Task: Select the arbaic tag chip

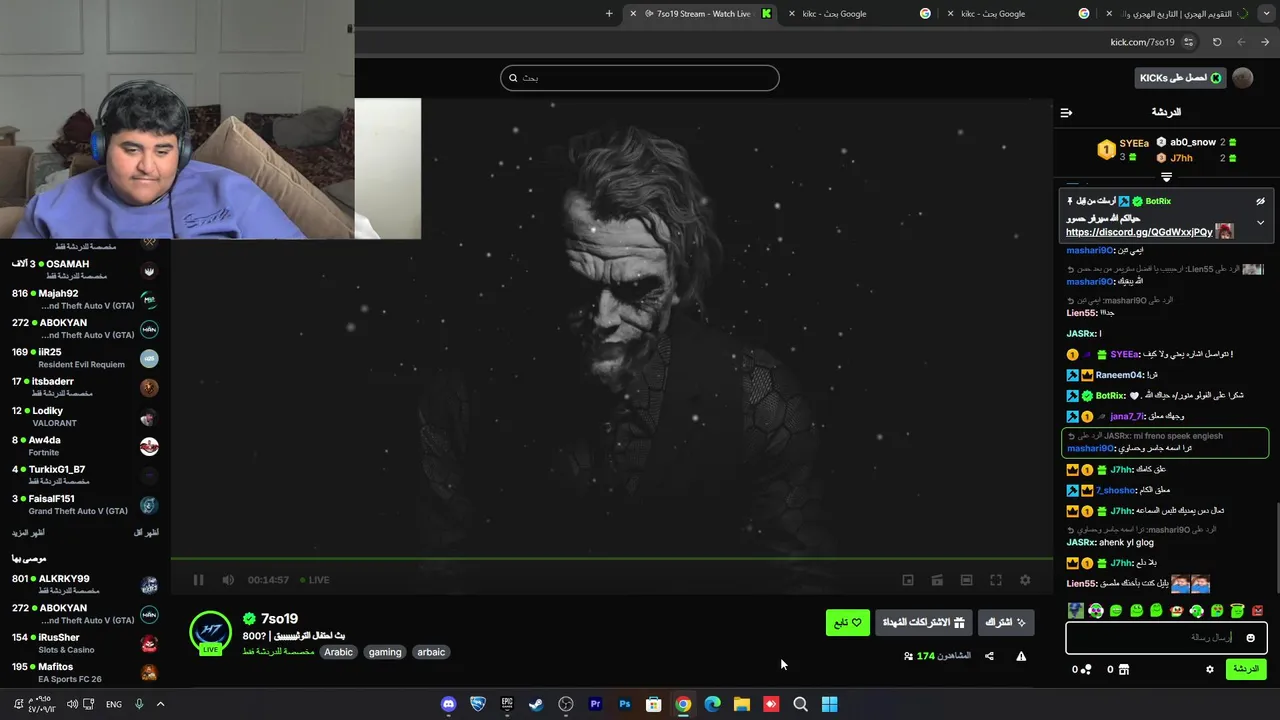Action: click(431, 652)
